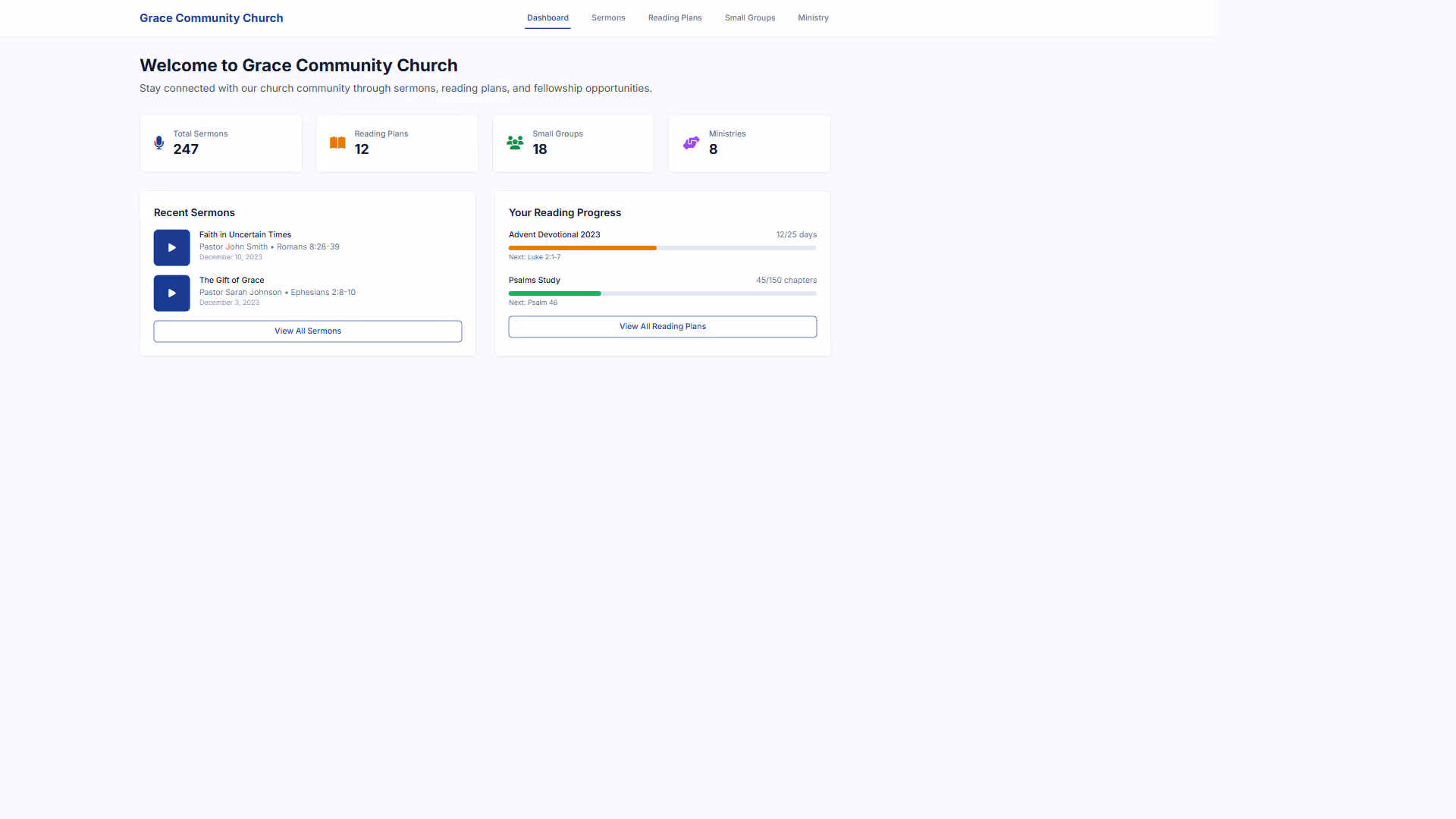Click the View All Sermons button
Viewport: 1456px width, 819px height.
(x=307, y=331)
